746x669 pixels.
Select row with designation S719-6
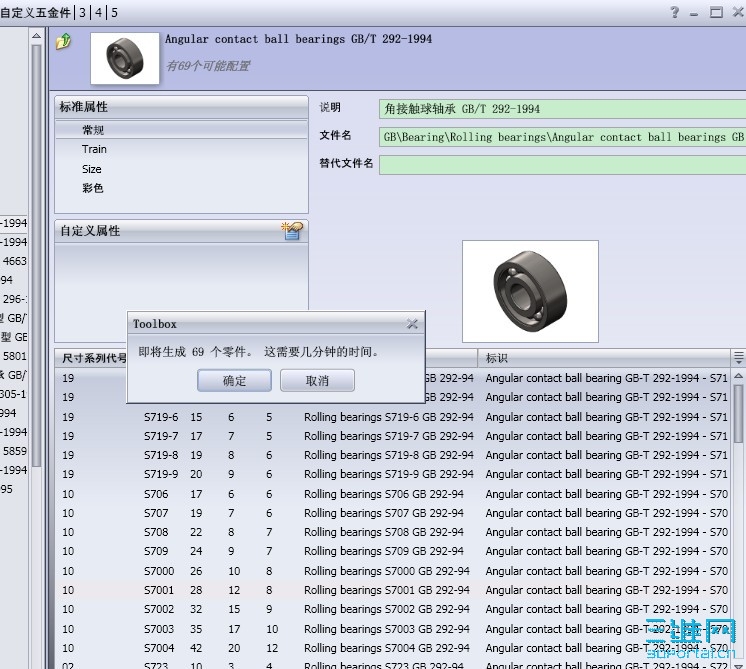click(x=393, y=417)
